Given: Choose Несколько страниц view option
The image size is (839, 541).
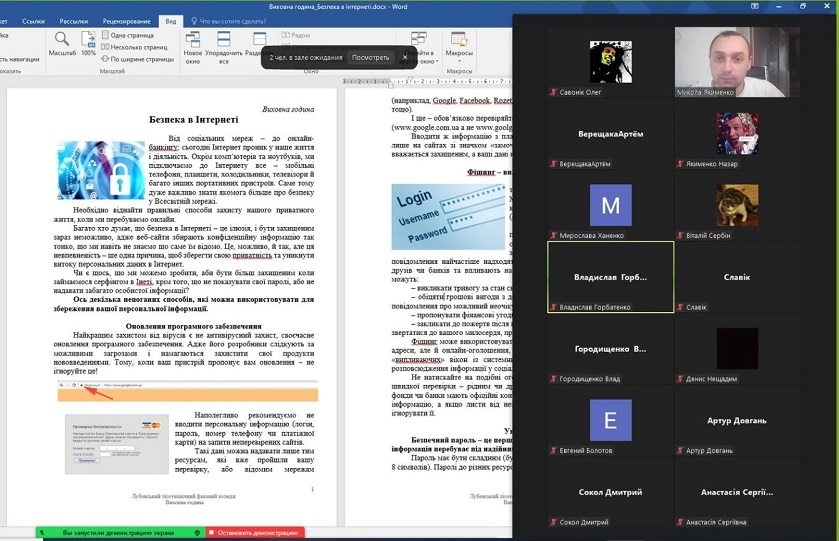Looking at the screenshot, I should tap(134, 47).
